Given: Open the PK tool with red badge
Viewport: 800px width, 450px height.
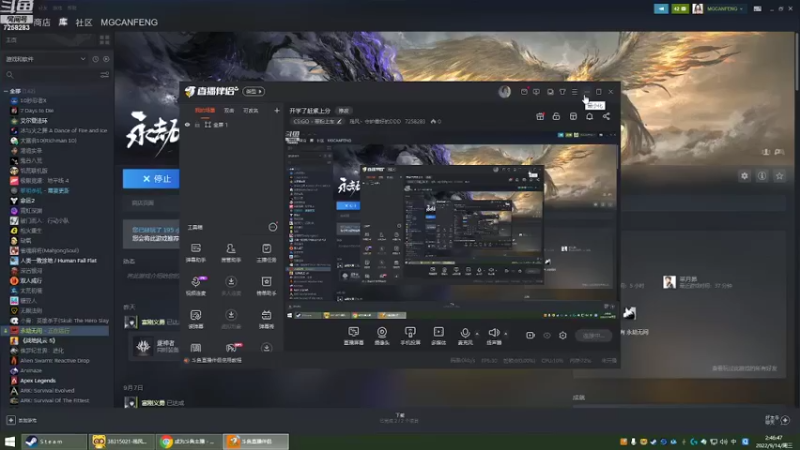Looking at the screenshot, I should click(x=231, y=347).
